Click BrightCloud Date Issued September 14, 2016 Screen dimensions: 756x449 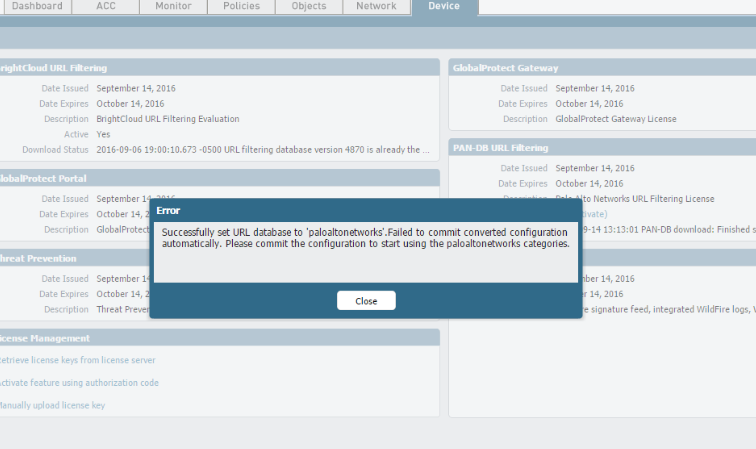tap(136, 88)
